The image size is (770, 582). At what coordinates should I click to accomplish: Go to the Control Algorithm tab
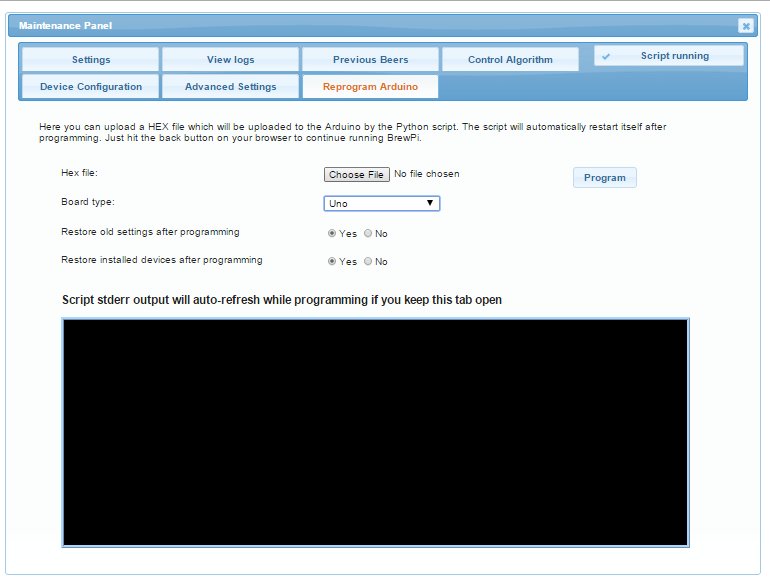click(x=510, y=59)
